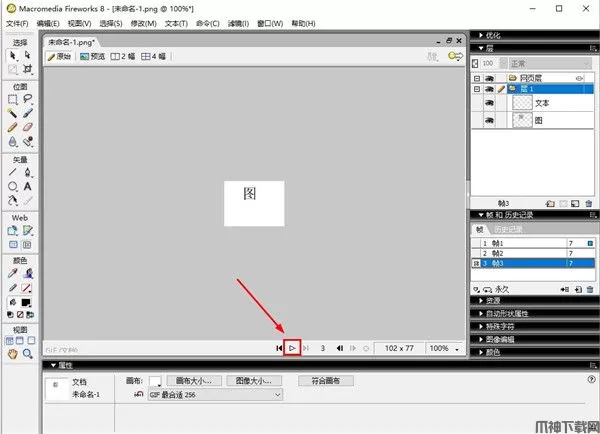Toggle visibility of 层 1 layer
The height and width of the screenshot is (434, 600).
(x=489, y=89)
